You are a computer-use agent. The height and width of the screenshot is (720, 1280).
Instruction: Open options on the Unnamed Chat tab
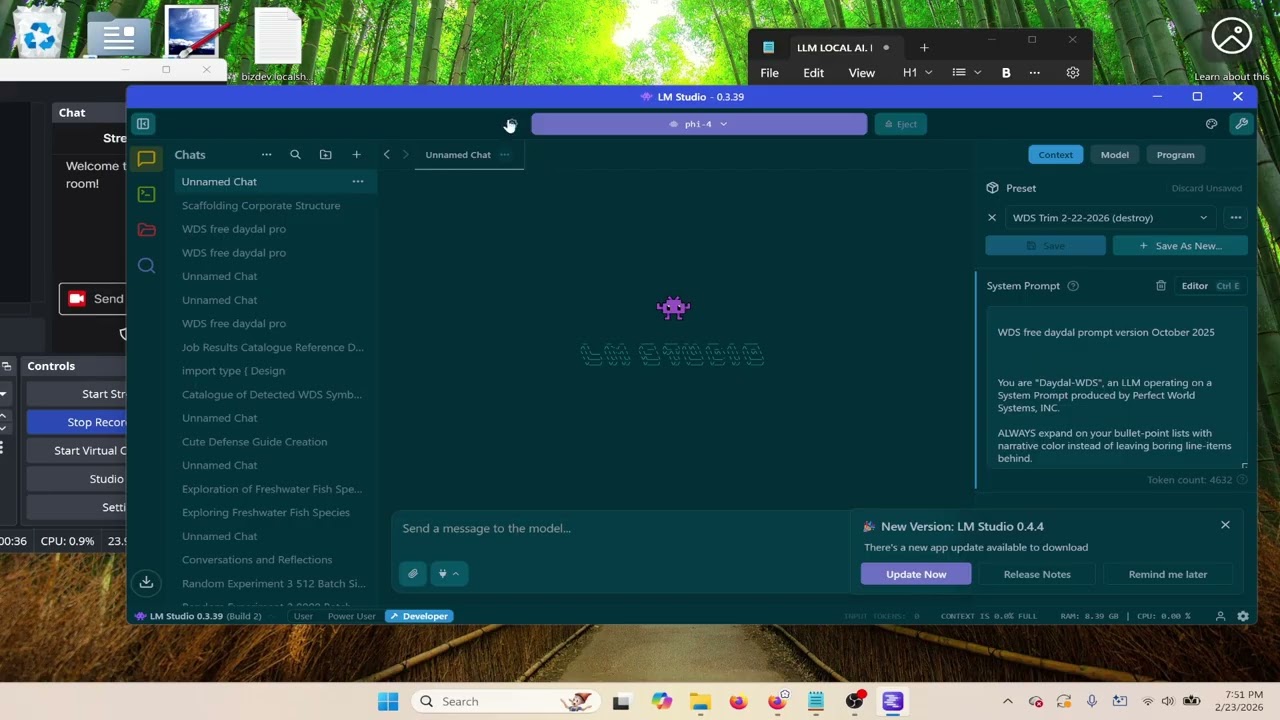tap(505, 155)
